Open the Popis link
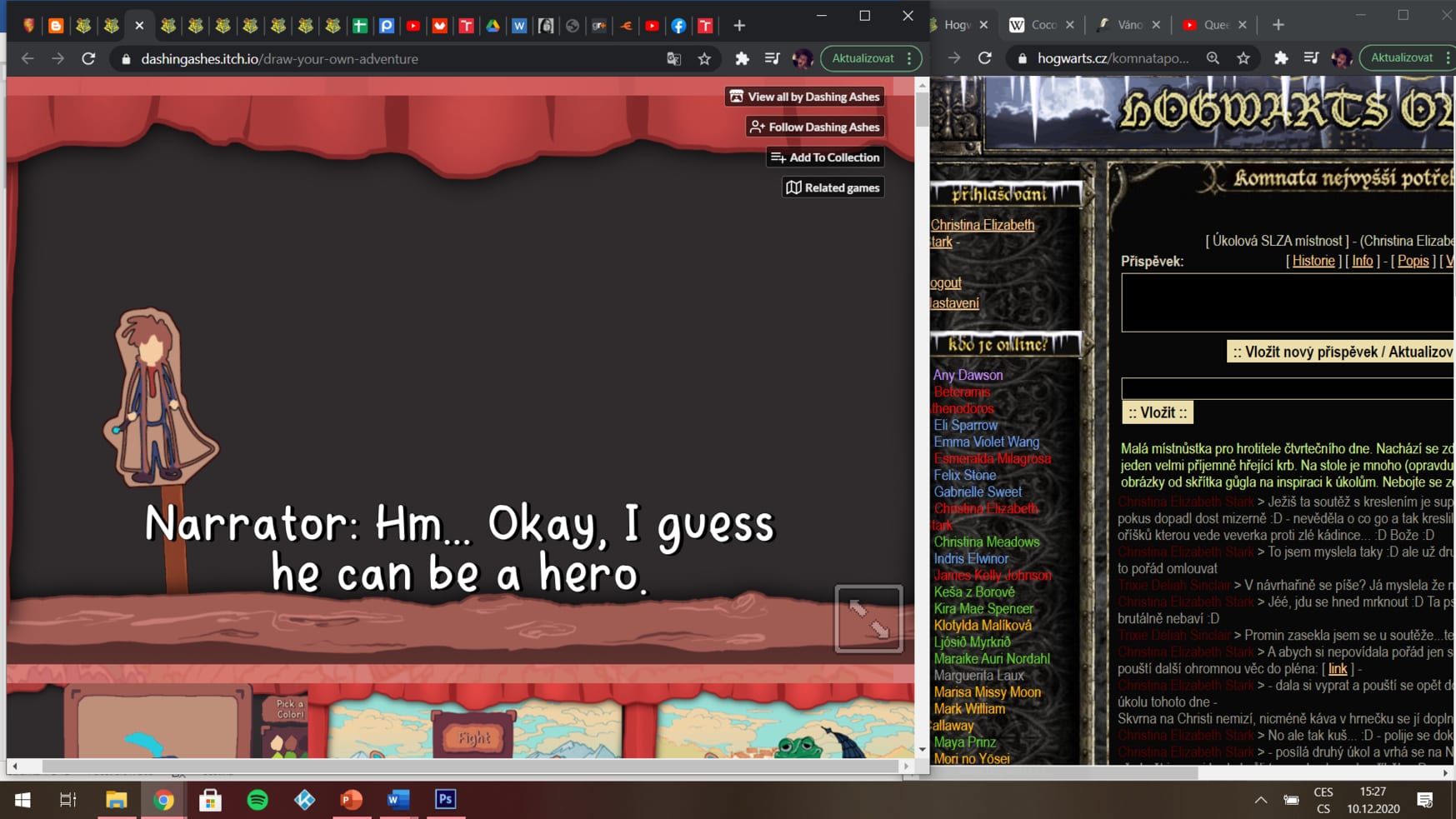Image resolution: width=1456 pixels, height=819 pixels. pos(1413,261)
